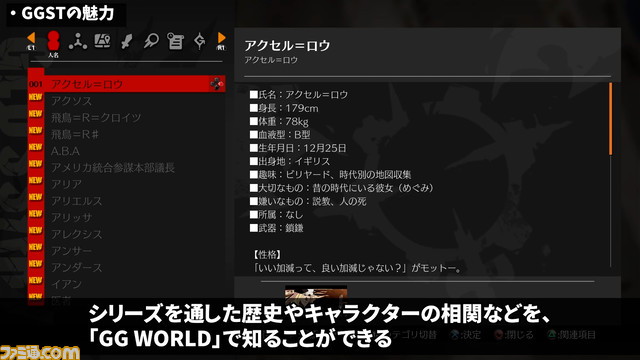Click the 出身地：イギリス line
This screenshot has width=640, height=360.
pos(290,161)
